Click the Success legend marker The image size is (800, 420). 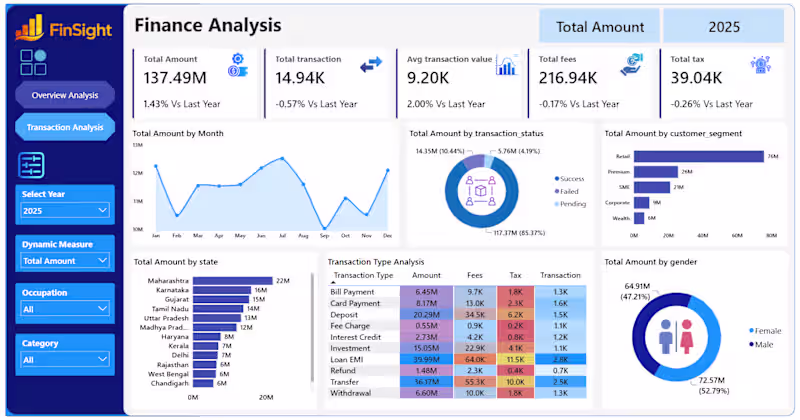557,179
